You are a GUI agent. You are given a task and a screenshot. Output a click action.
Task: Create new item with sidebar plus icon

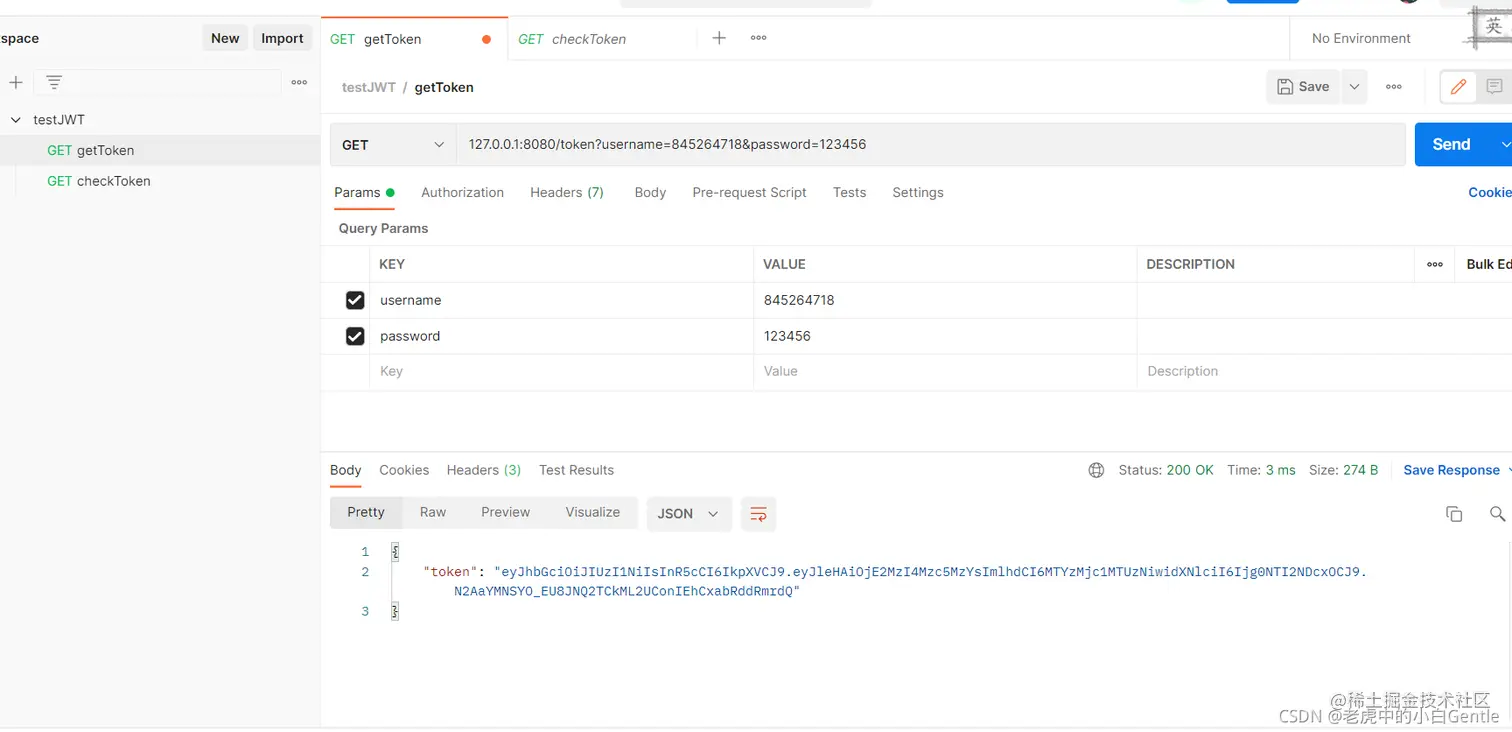click(16, 82)
